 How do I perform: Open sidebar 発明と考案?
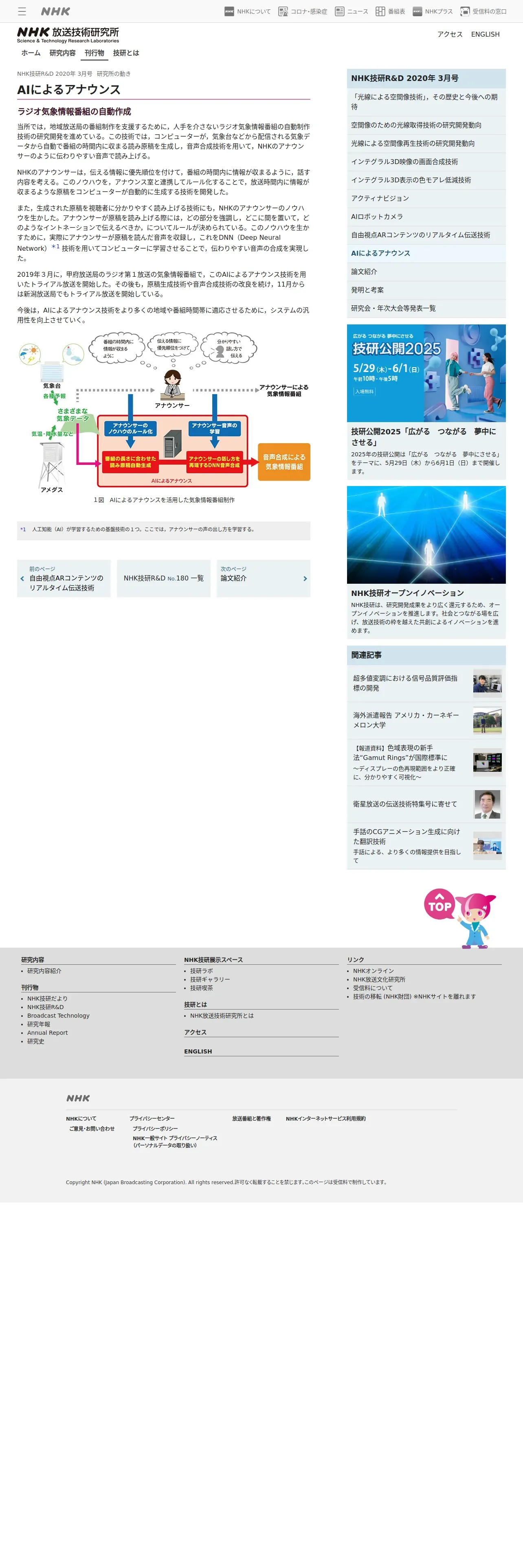click(426, 290)
